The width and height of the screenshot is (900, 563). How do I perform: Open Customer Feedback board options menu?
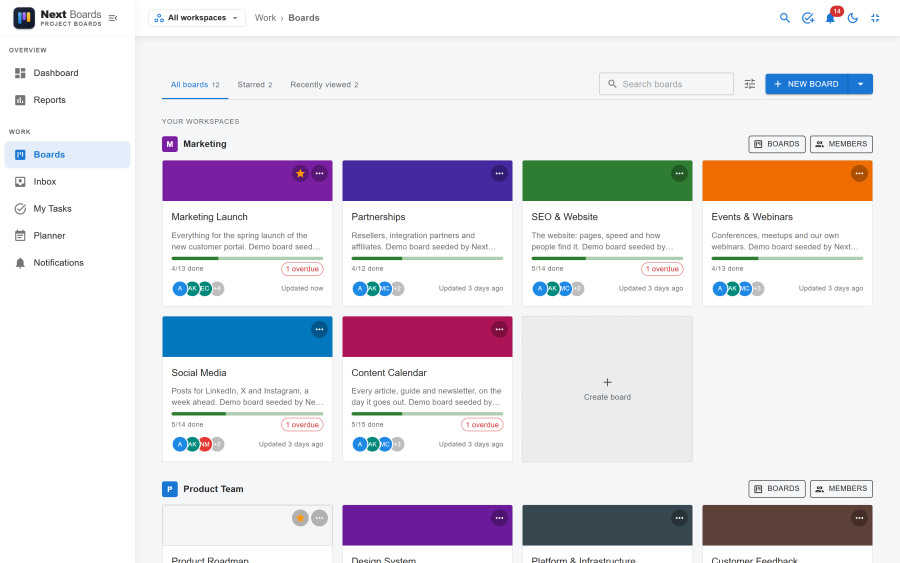click(859, 518)
